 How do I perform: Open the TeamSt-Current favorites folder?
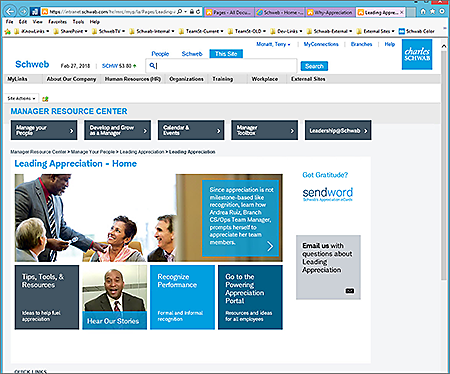pos(201,31)
